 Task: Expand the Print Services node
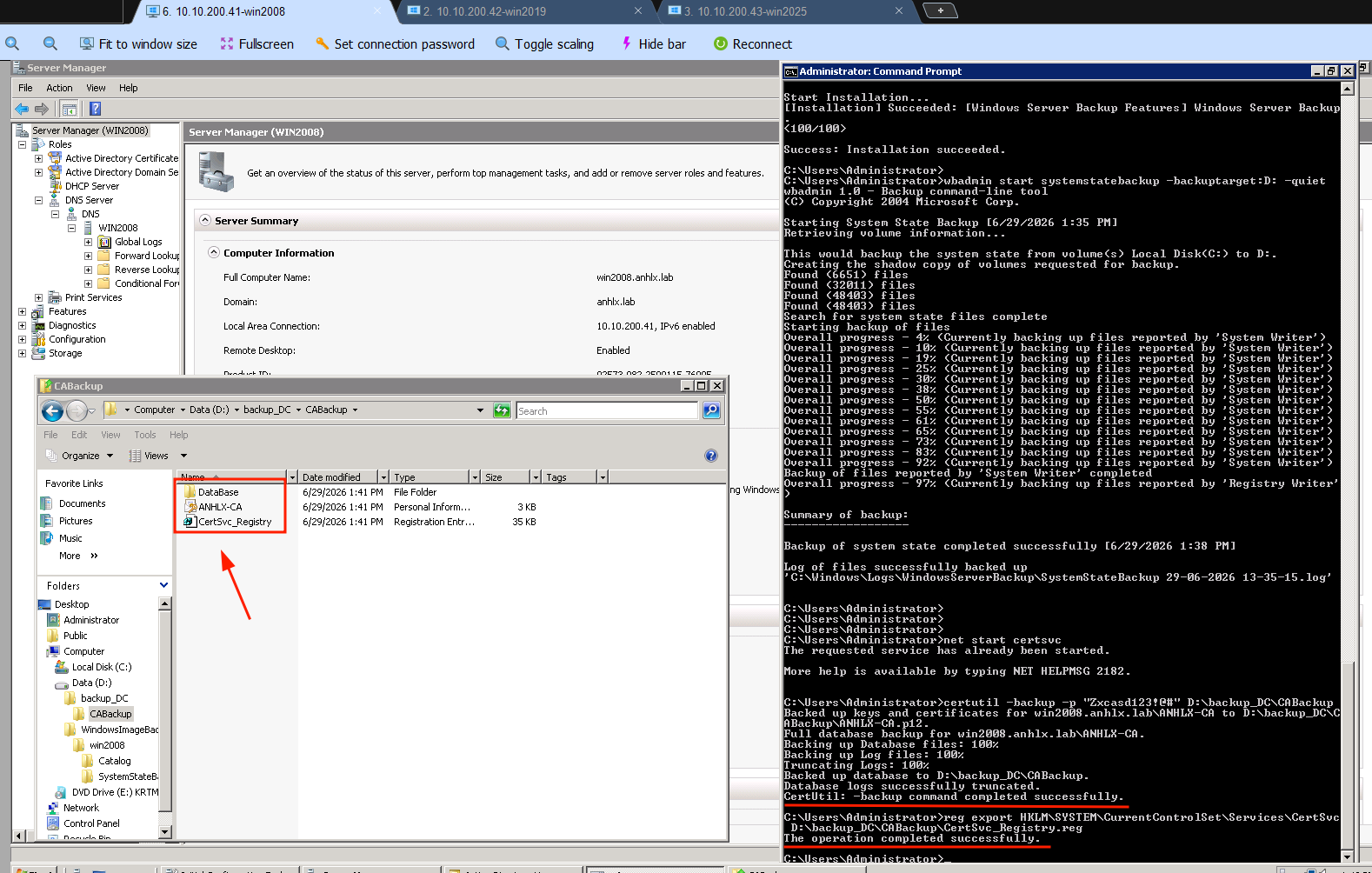tap(38, 297)
